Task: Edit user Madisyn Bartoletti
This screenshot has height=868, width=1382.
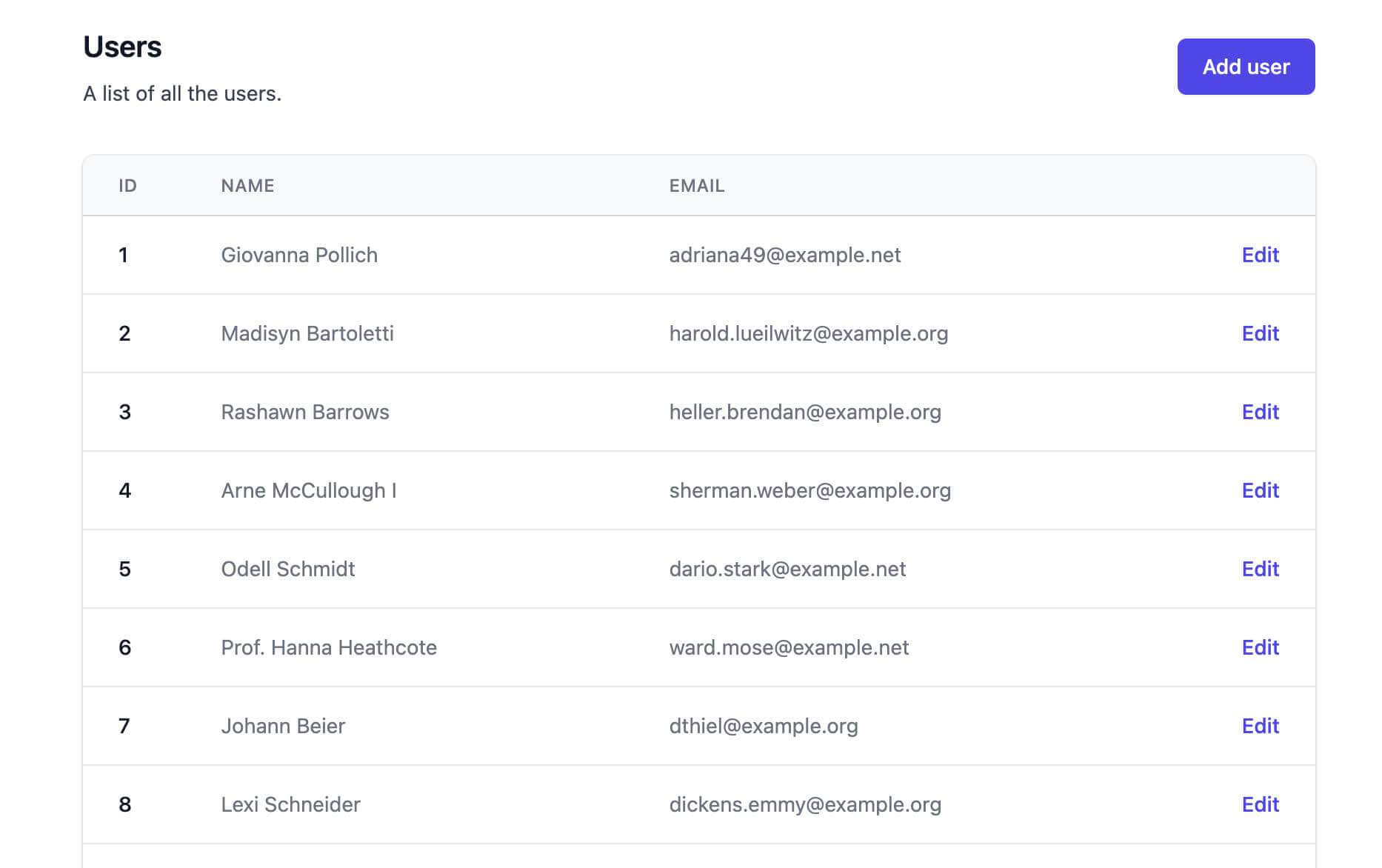Action: (x=1260, y=333)
